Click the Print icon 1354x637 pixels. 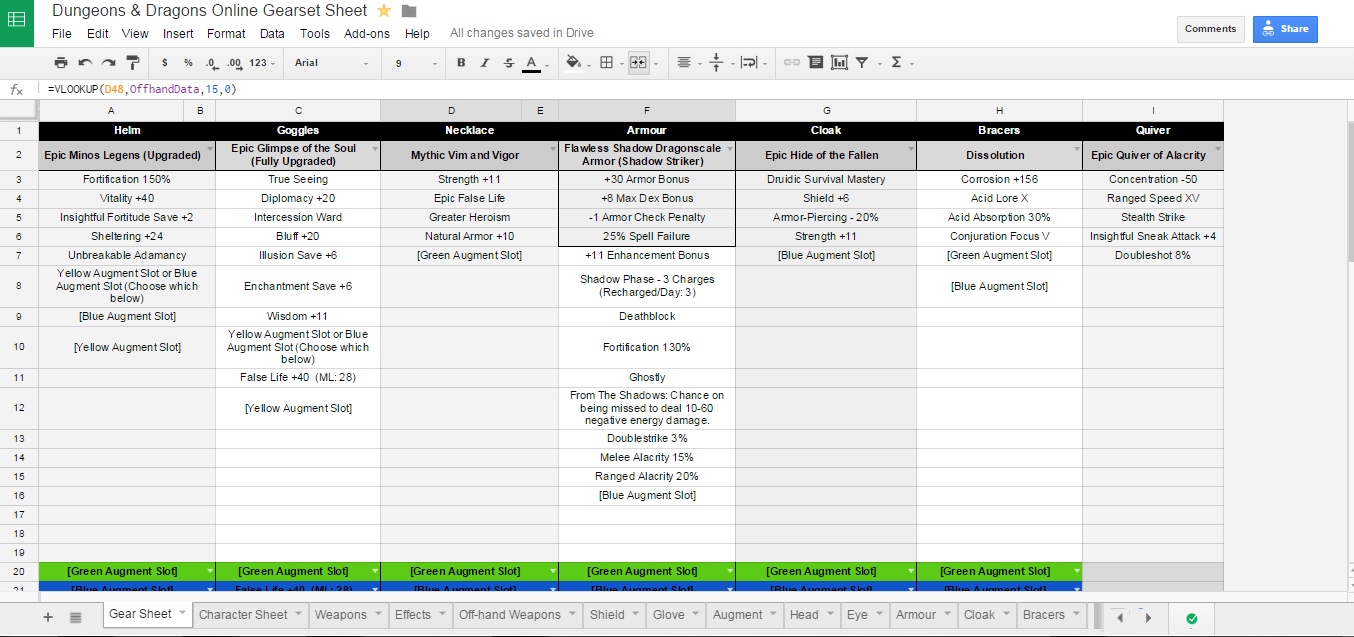pos(61,62)
